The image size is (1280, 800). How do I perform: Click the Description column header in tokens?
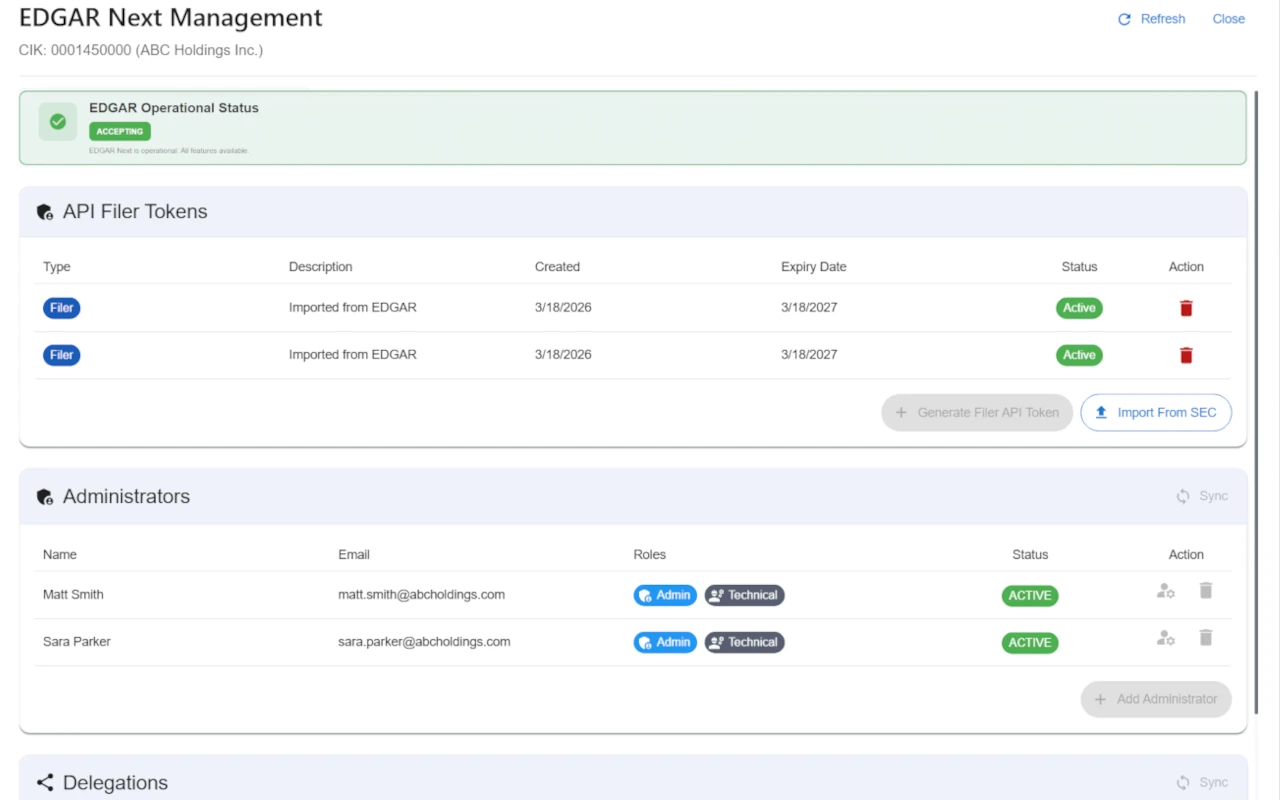point(320,267)
